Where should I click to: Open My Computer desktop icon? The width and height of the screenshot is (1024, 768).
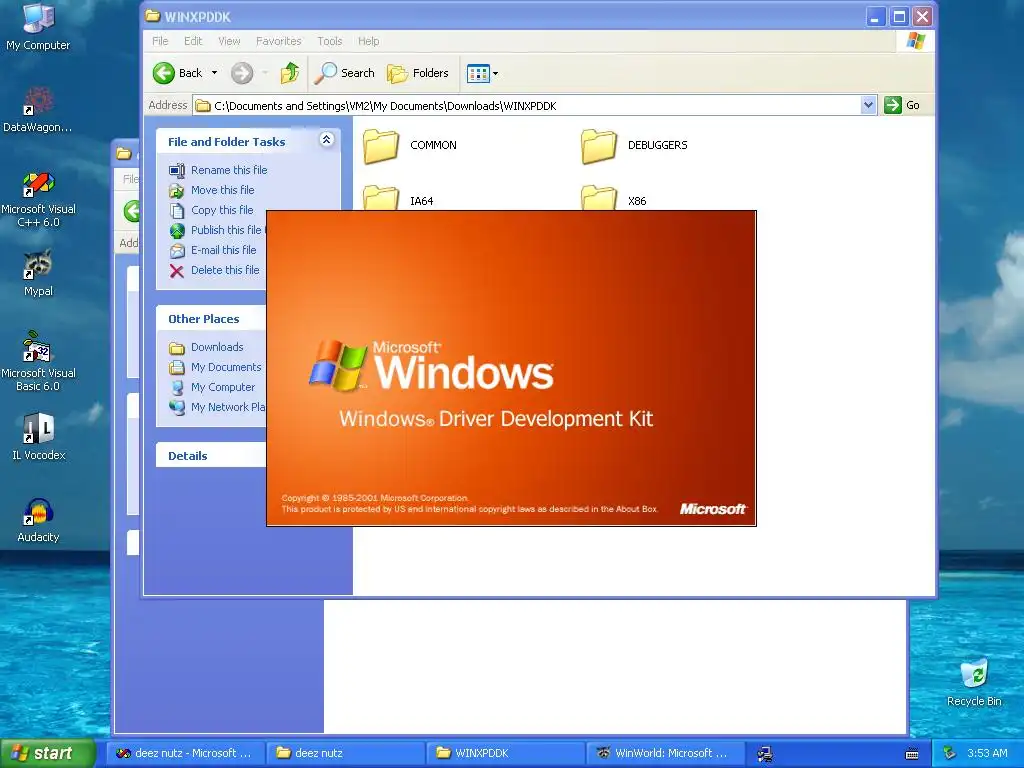tap(38, 26)
